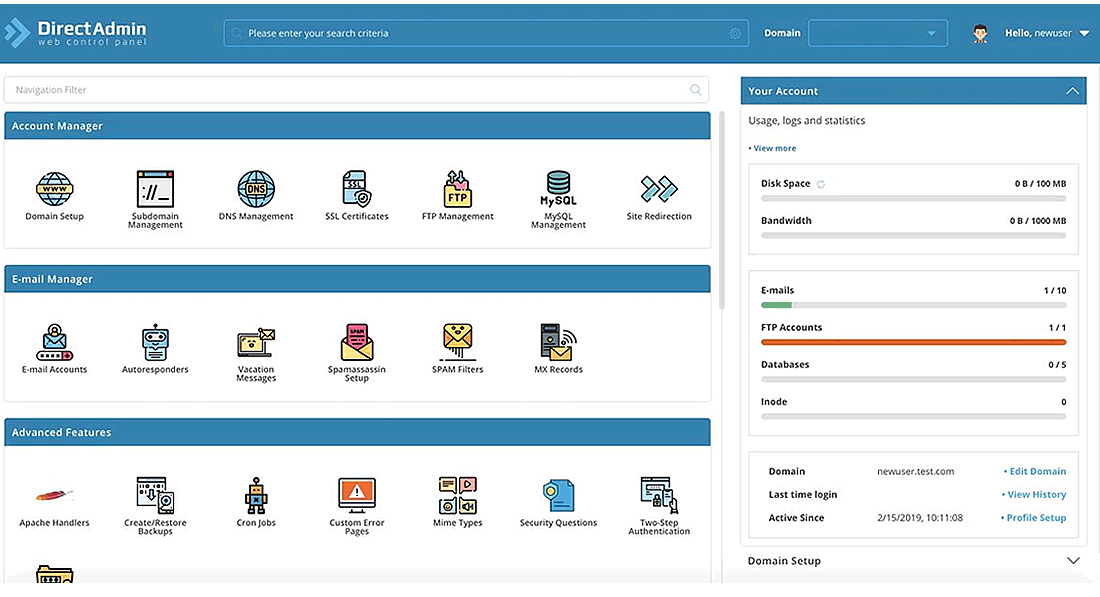Screen dimensions: 1100x597
Task: Click the Bandwidth 0 B / 1000 MB value
Action: pos(1038,221)
